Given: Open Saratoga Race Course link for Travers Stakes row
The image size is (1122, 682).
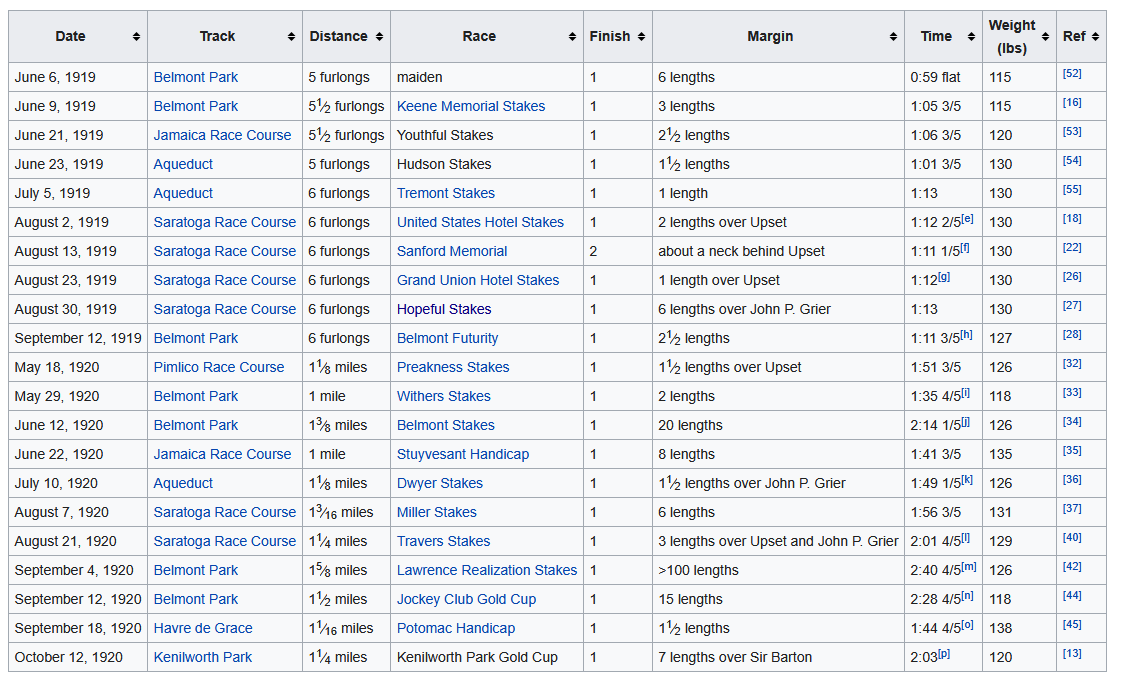Looking at the screenshot, I should click(x=225, y=541).
